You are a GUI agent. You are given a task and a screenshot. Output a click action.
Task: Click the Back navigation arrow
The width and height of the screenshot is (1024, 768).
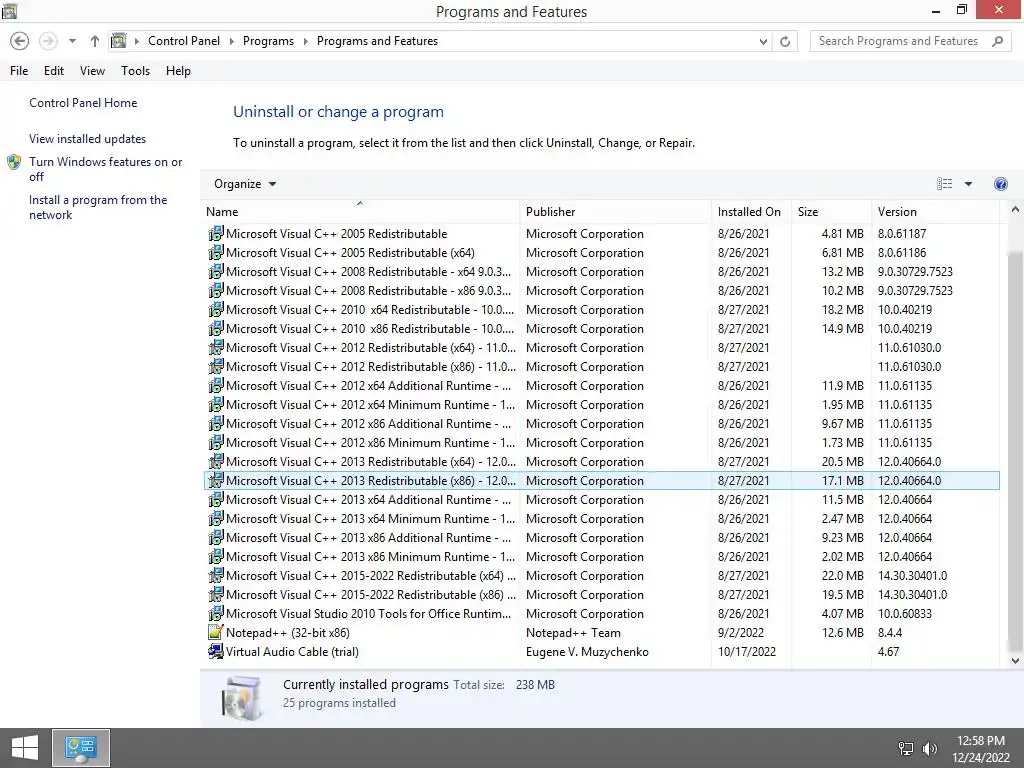click(x=20, y=41)
